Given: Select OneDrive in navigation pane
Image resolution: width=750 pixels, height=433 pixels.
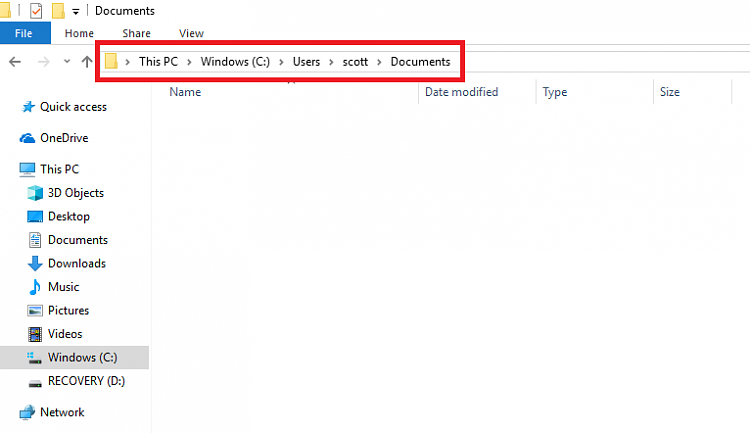Looking at the screenshot, I should 64,138.
